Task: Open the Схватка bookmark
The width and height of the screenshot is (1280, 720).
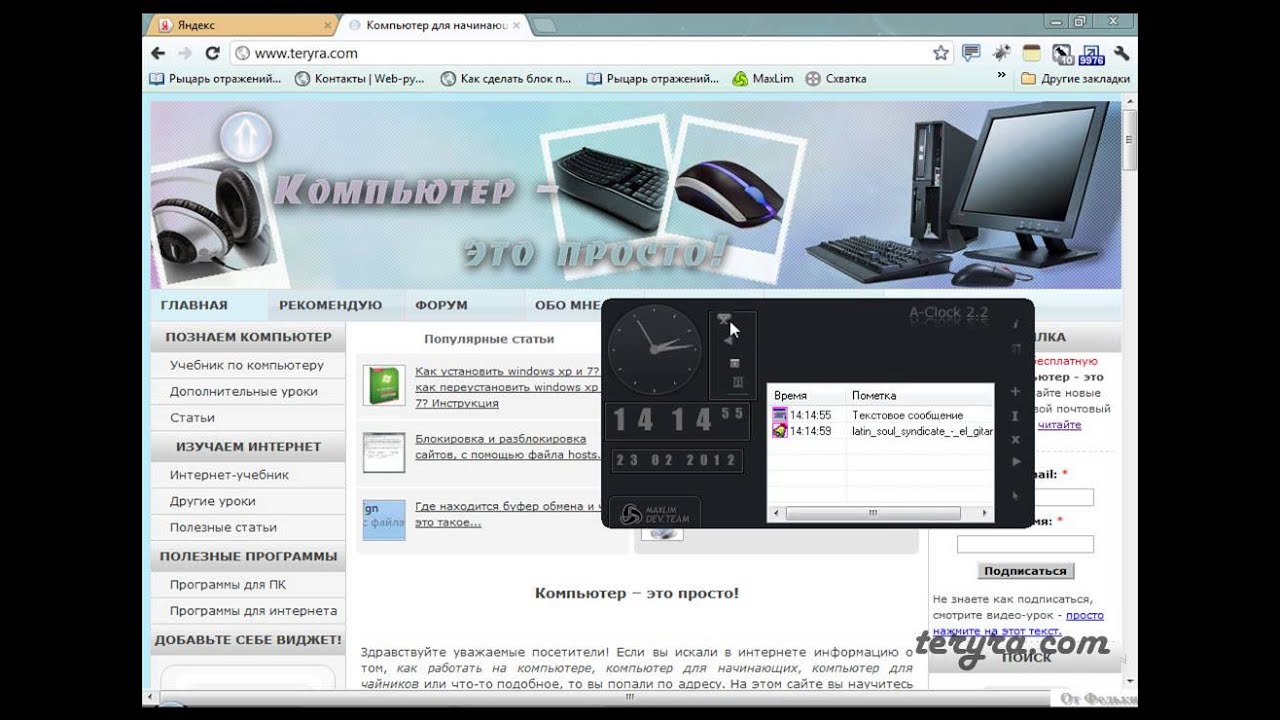Action: 836,78
